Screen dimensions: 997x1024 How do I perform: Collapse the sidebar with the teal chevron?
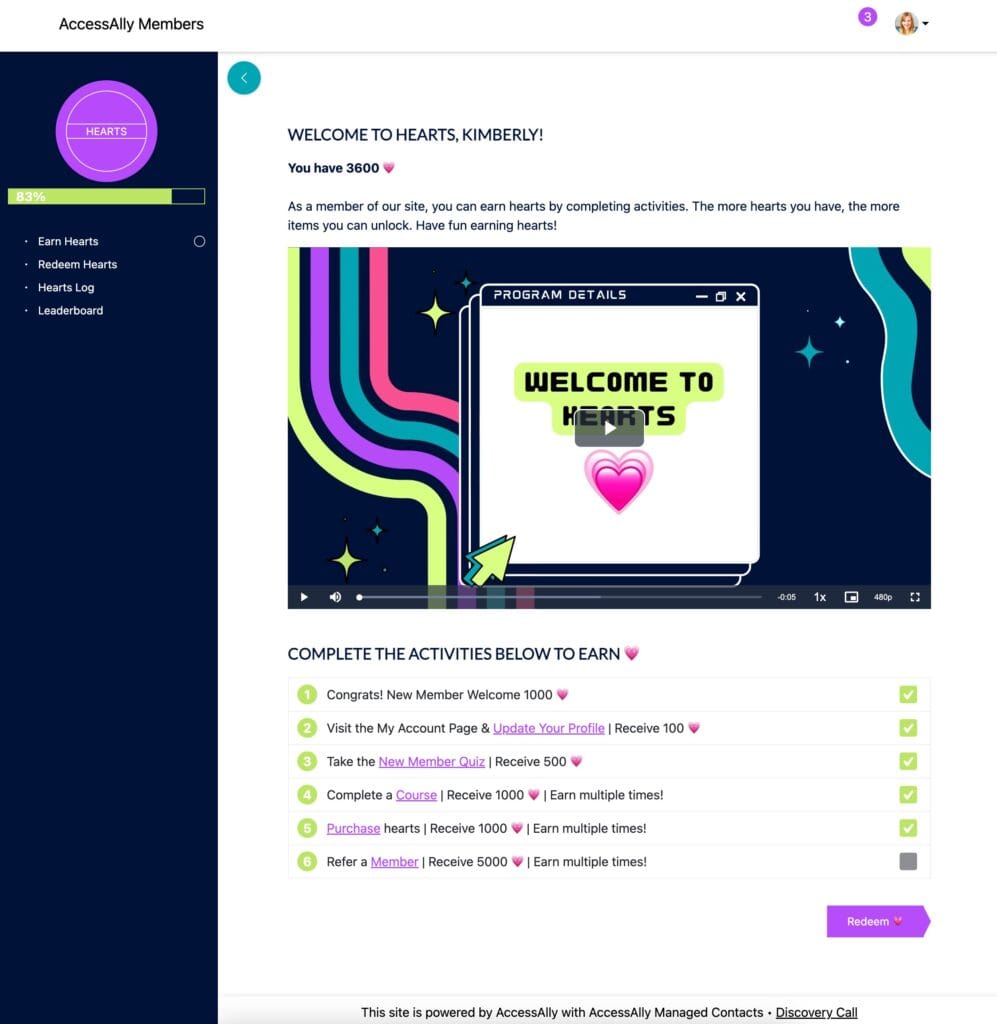[243, 77]
